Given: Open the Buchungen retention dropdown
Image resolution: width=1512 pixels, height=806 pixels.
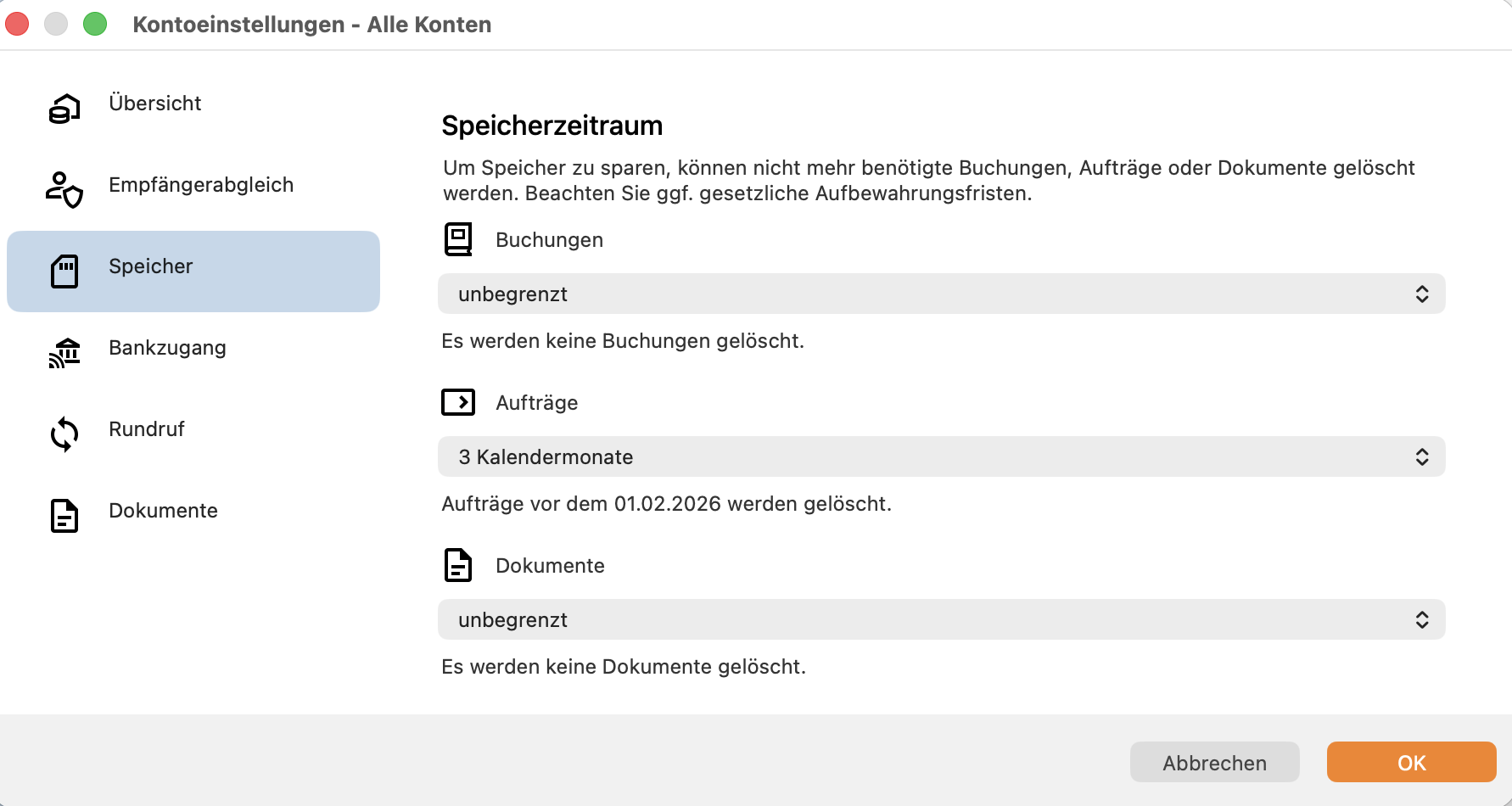Looking at the screenshot, I should [x=942, y=294].
